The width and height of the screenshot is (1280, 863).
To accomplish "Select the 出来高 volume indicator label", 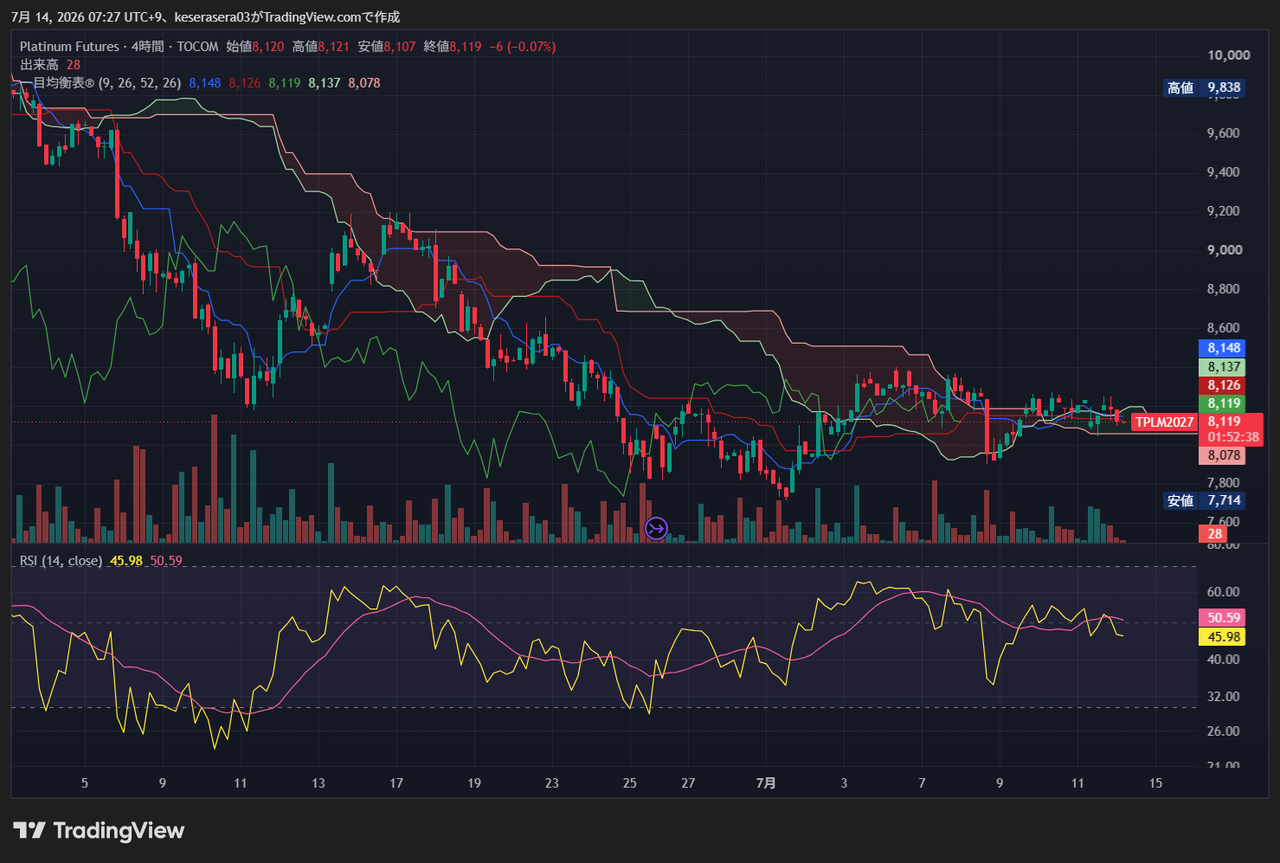I will 41,64.
